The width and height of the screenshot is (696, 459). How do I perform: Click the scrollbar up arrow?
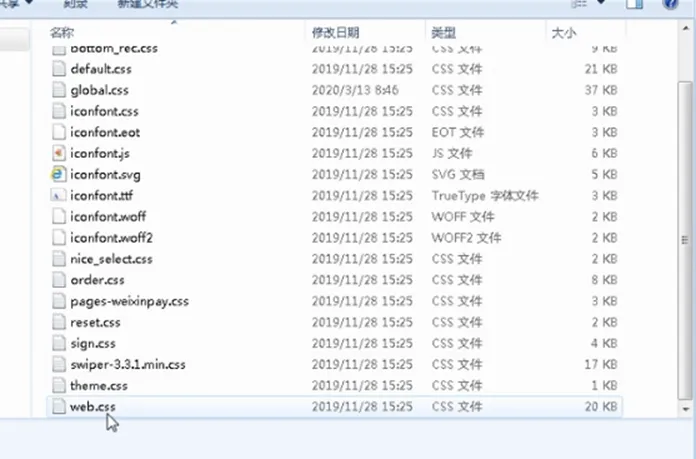(x=686, y=28)
